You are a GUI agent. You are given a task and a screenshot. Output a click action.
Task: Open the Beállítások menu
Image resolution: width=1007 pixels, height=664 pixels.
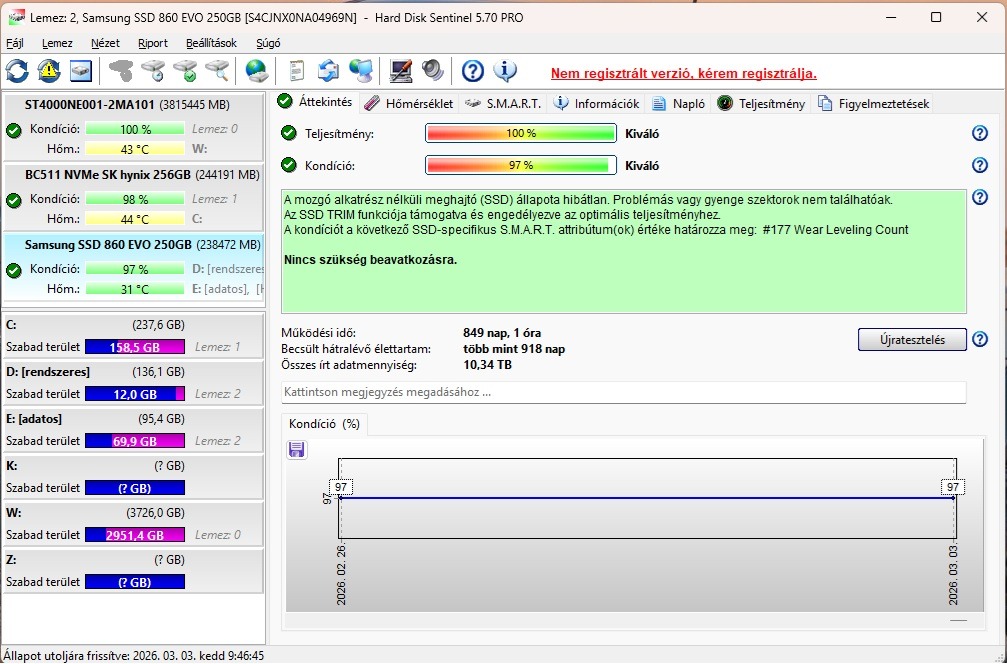211,43
